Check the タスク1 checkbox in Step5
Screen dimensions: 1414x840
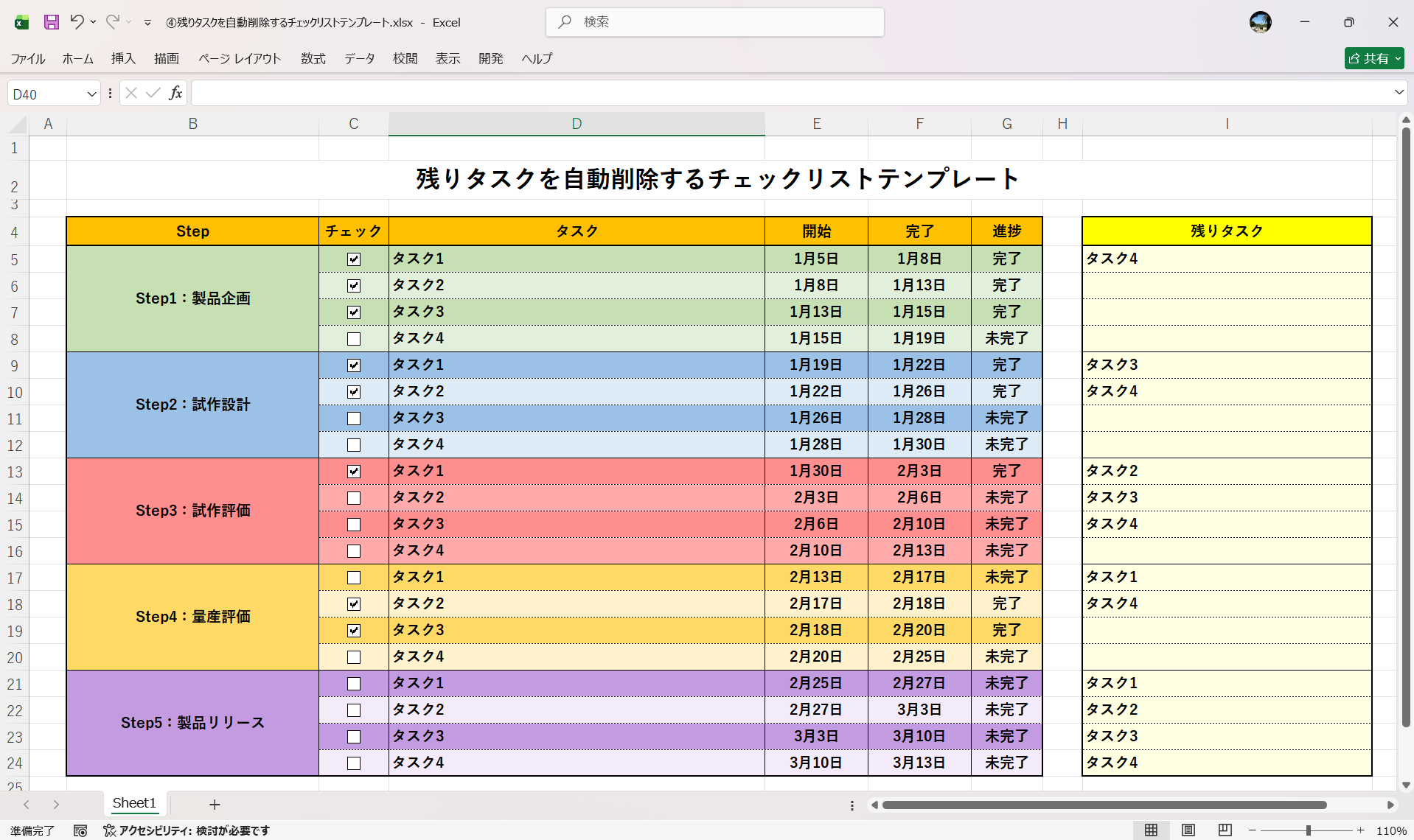click(x=354, y=684)
